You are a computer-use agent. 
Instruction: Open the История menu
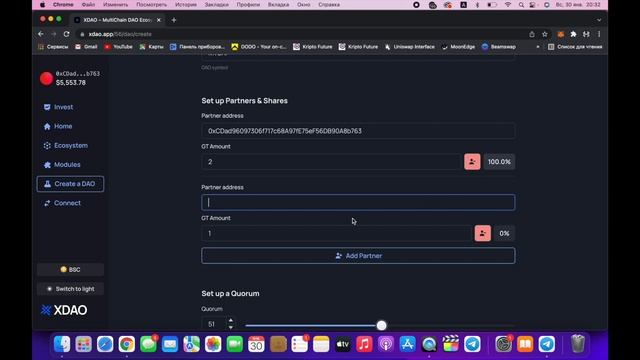pyautogui.click(x=186, y=5)
